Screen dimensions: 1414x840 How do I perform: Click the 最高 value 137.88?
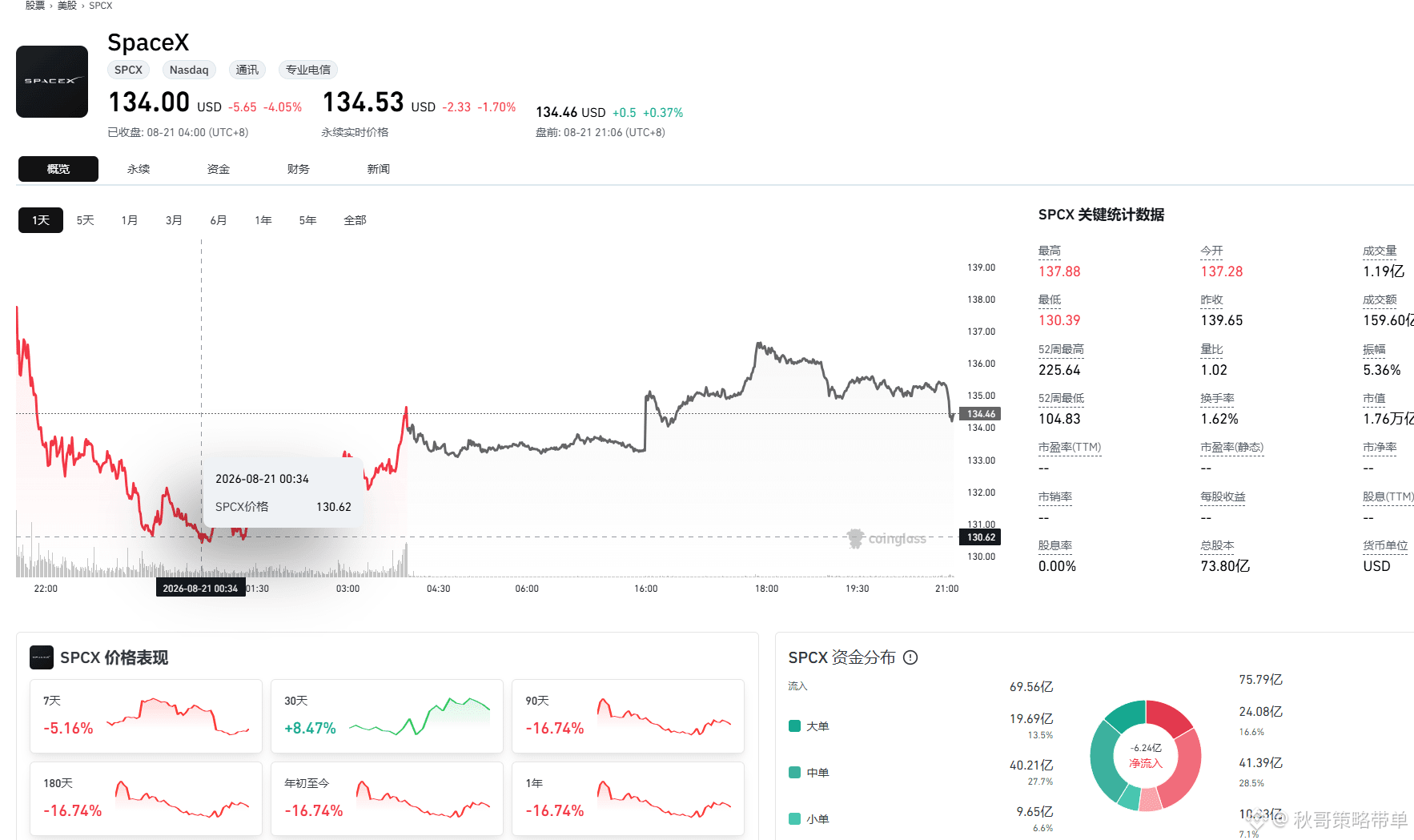point(1059,271)
